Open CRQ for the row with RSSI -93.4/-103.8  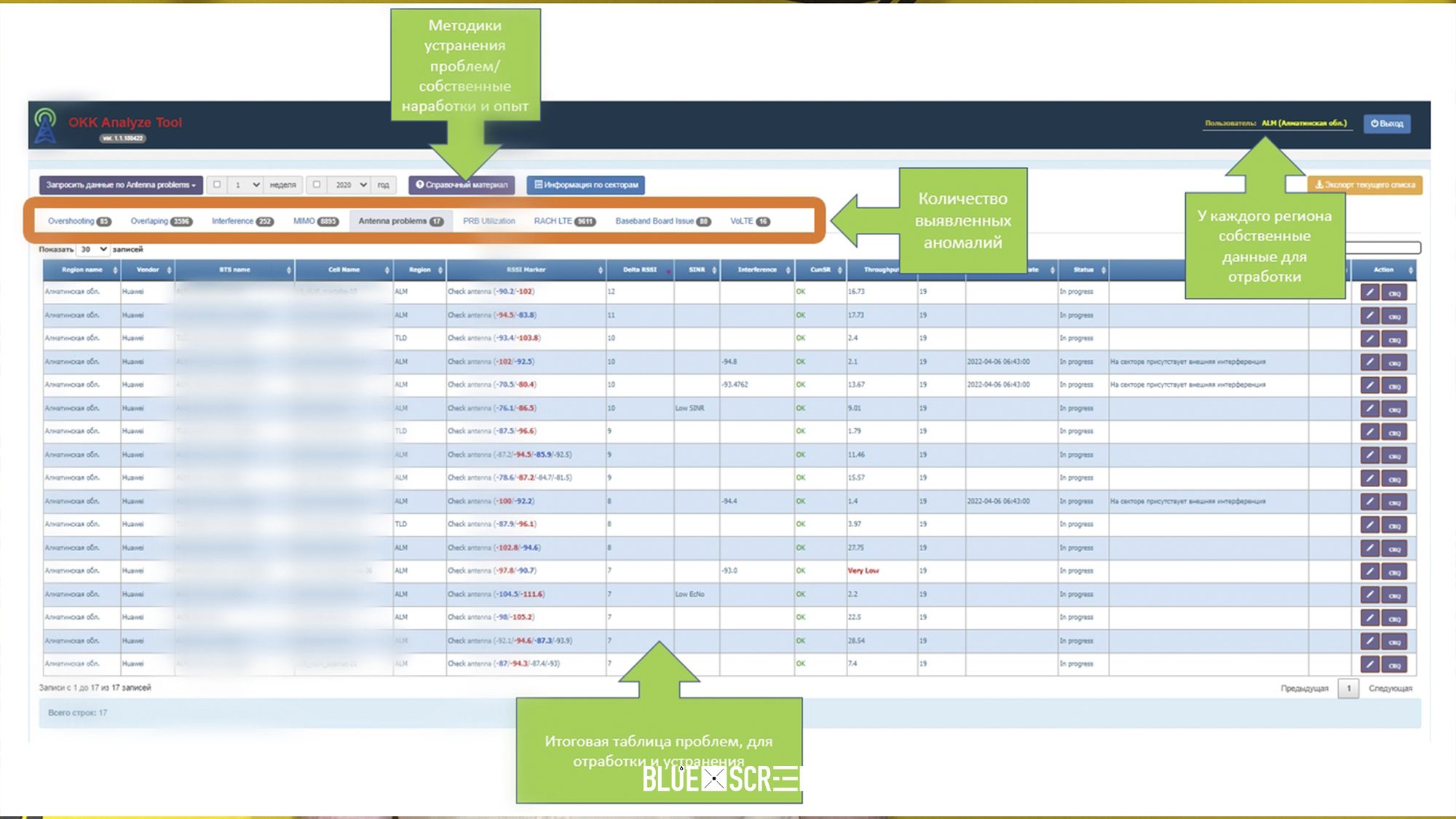(x=1394, y=339)
